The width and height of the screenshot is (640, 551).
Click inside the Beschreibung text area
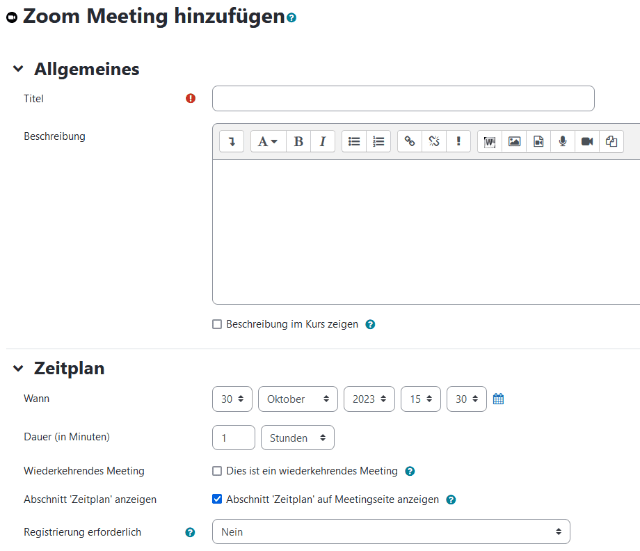click(426, 232)
